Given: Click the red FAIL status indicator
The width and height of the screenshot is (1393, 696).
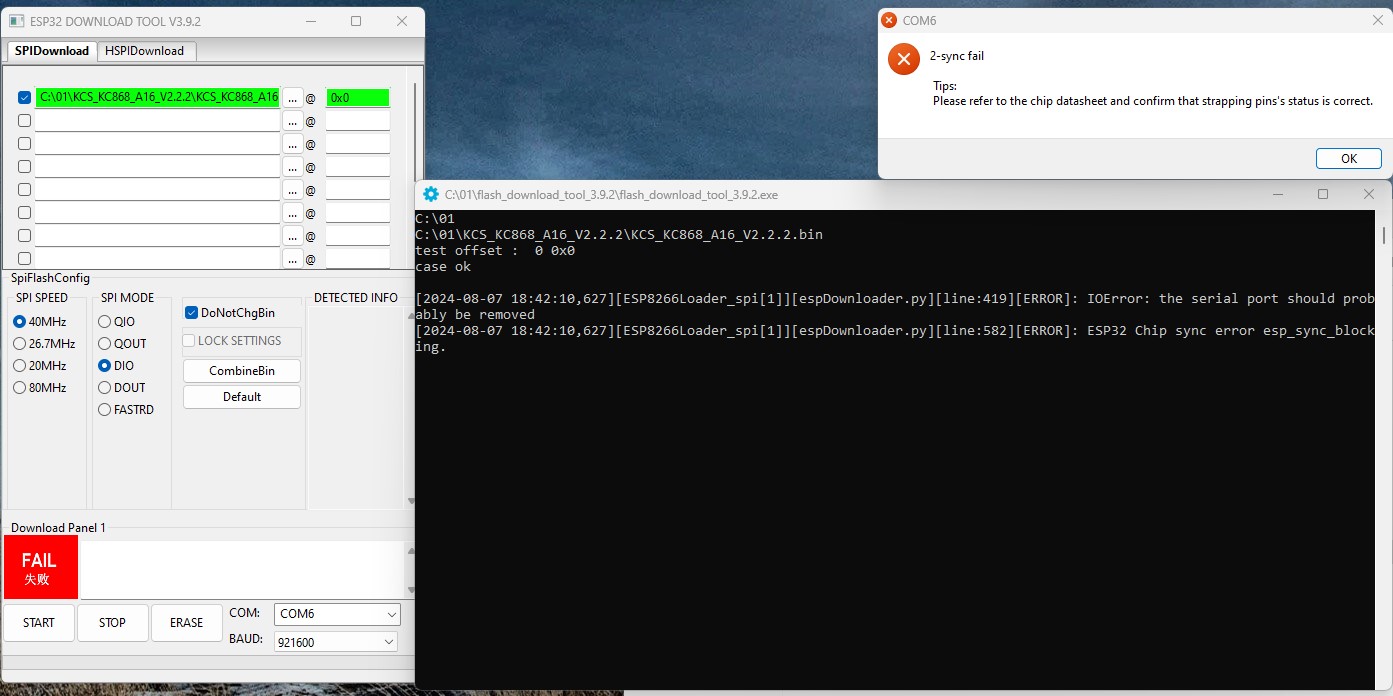Looking at the screenshot, I should [x=40, y=568].
